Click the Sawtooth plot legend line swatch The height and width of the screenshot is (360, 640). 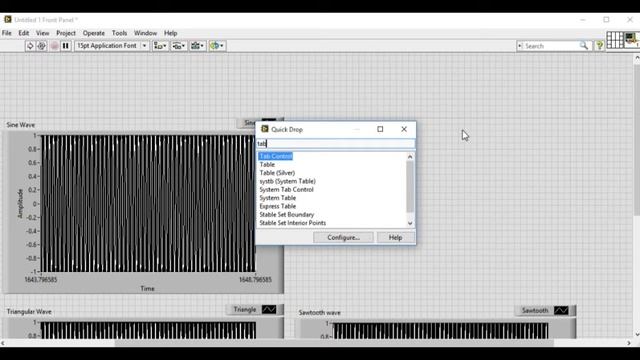point(561,311)
